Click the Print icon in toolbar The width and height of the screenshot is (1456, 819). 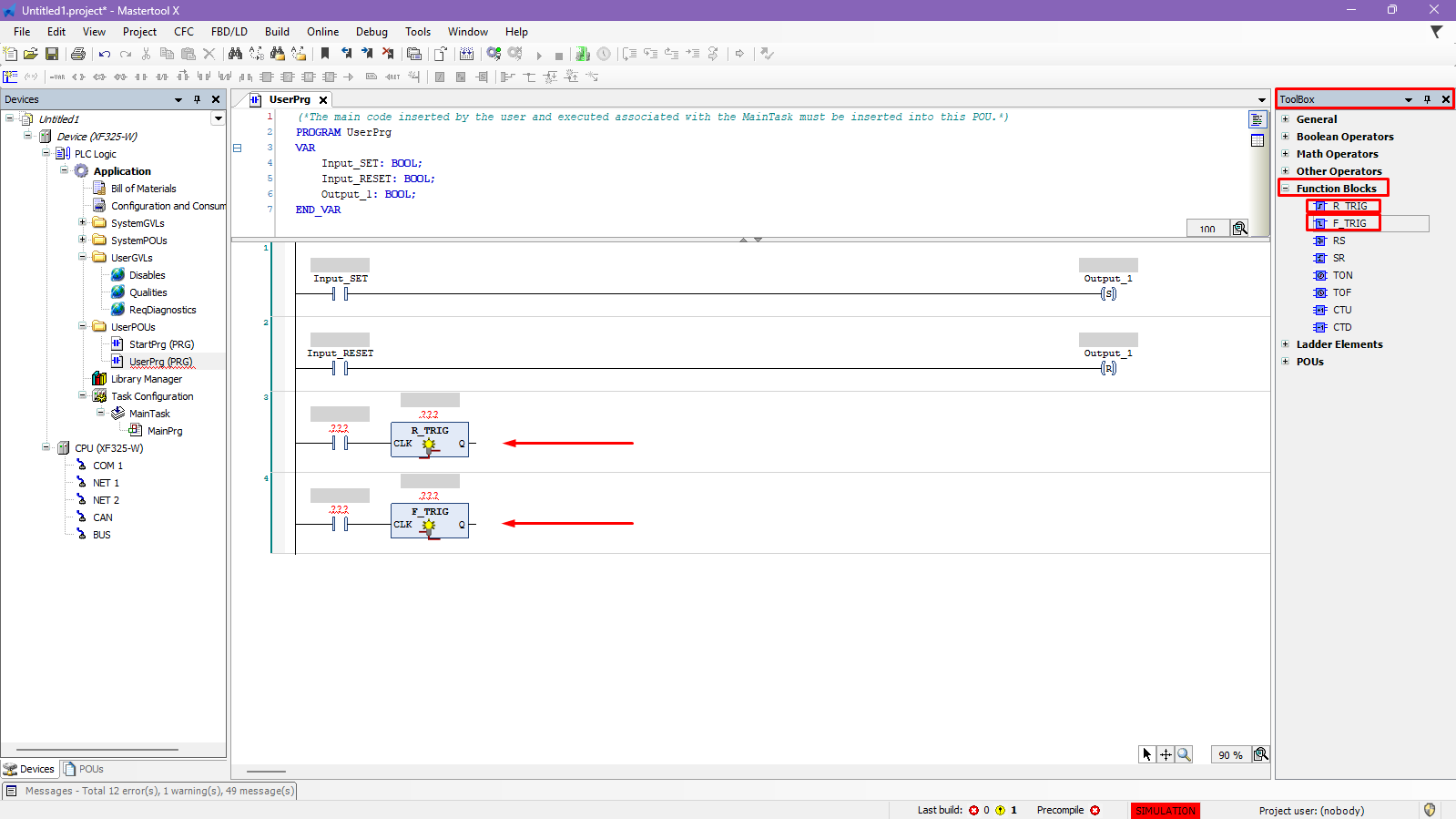pos(78,55)
